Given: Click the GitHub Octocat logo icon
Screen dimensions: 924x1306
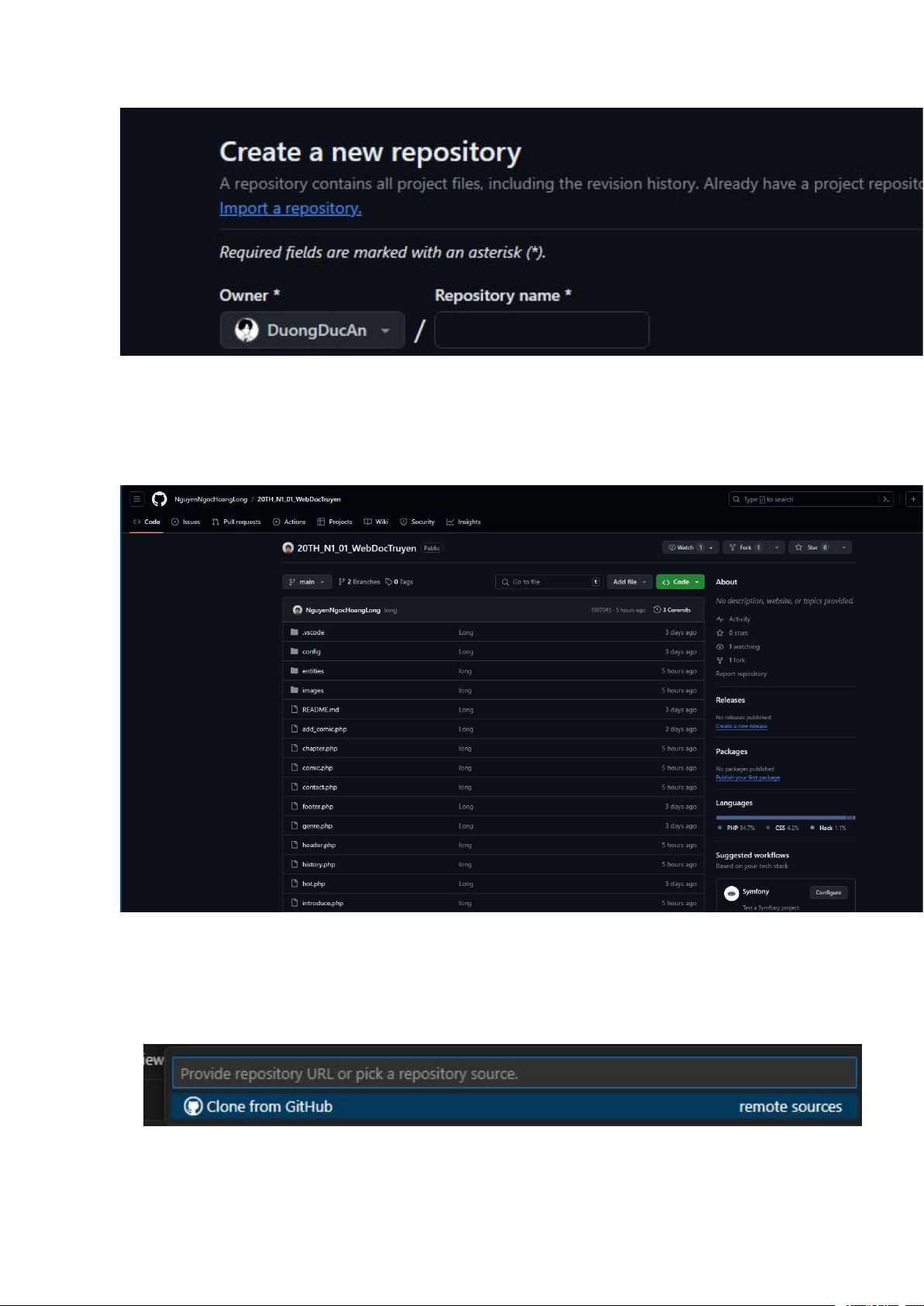Looking at the screenshot, I should click(x=160, y=499).
